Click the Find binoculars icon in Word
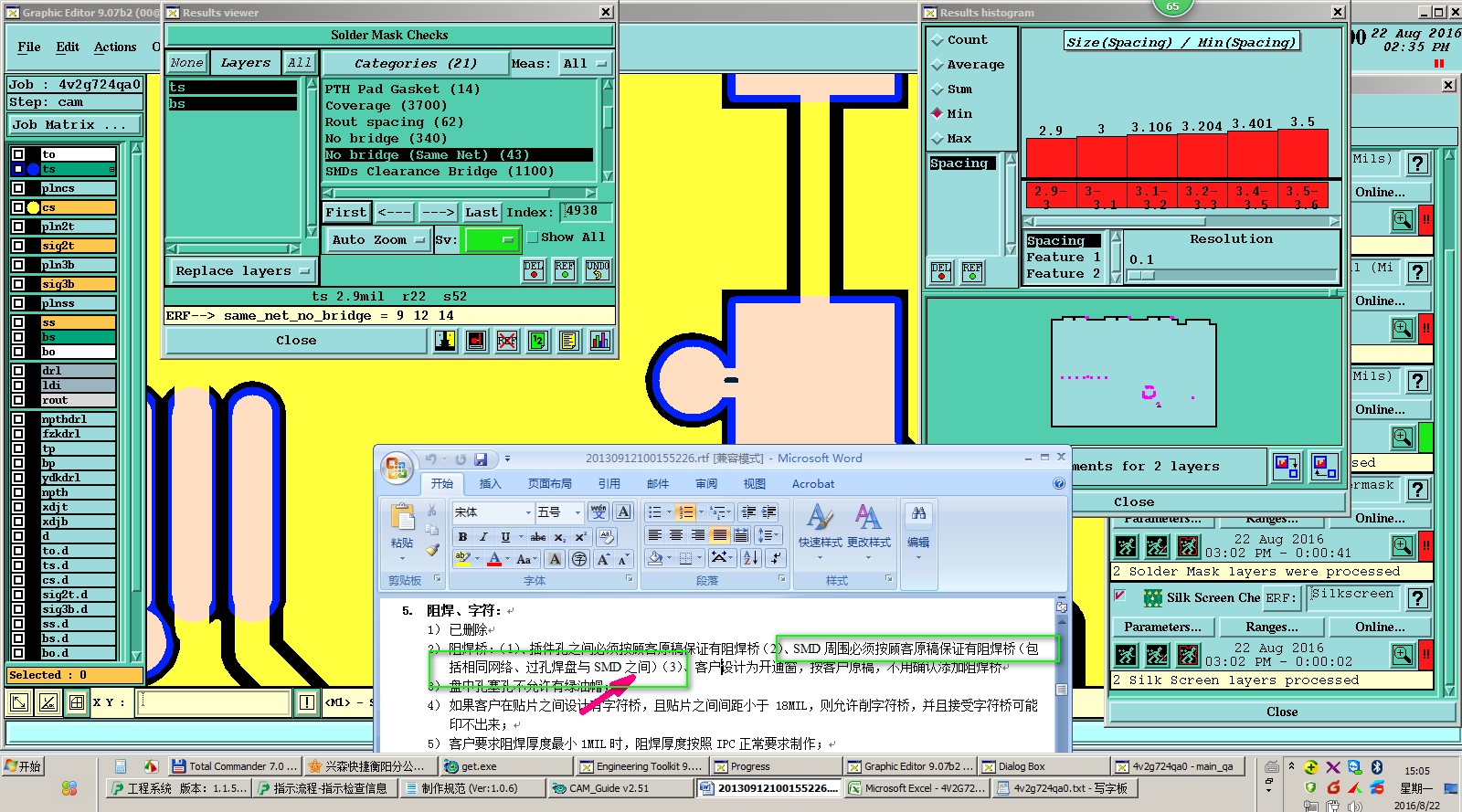 918,514
